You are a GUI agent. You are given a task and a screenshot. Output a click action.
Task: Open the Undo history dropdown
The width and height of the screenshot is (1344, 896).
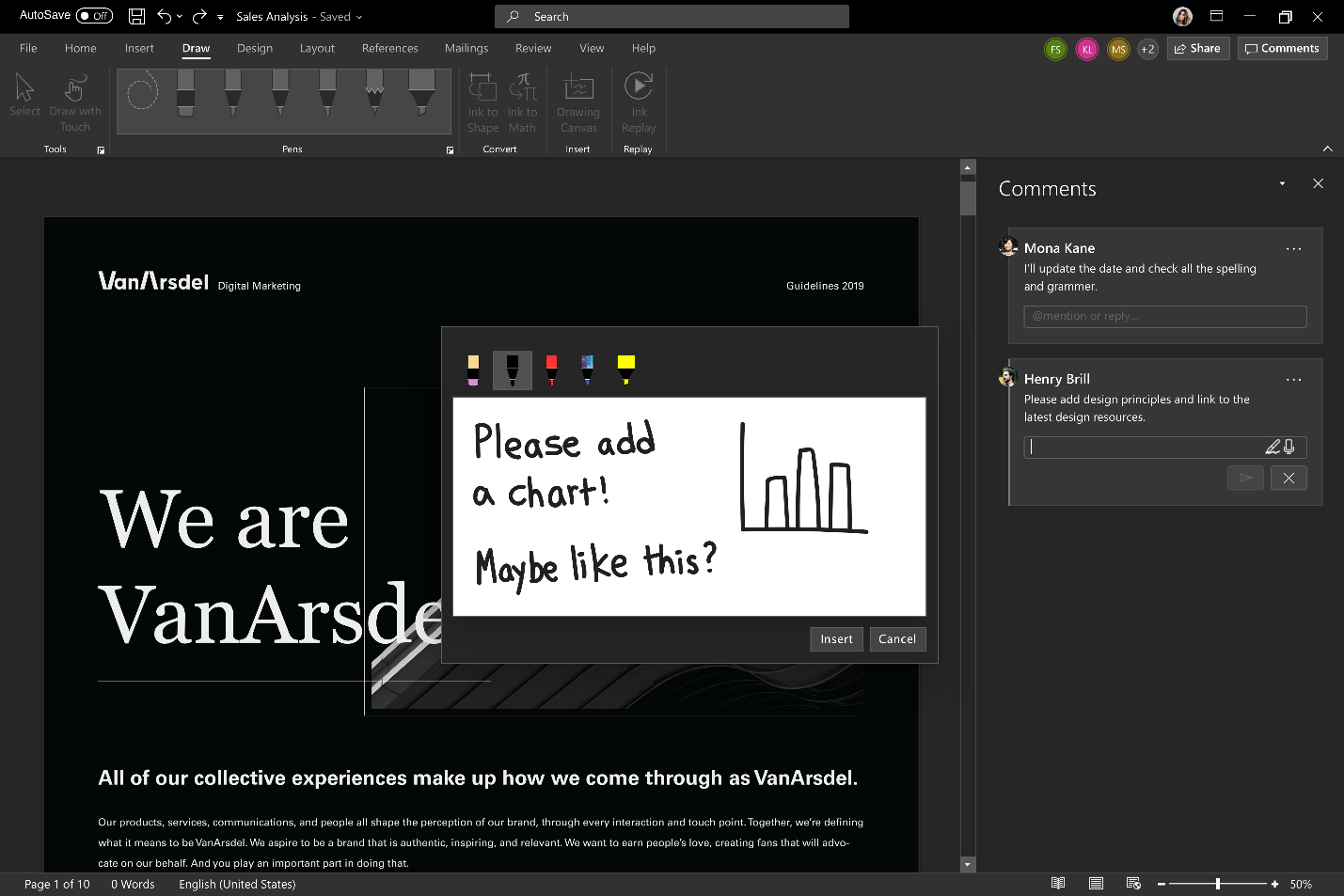click(x=179, y=16)
